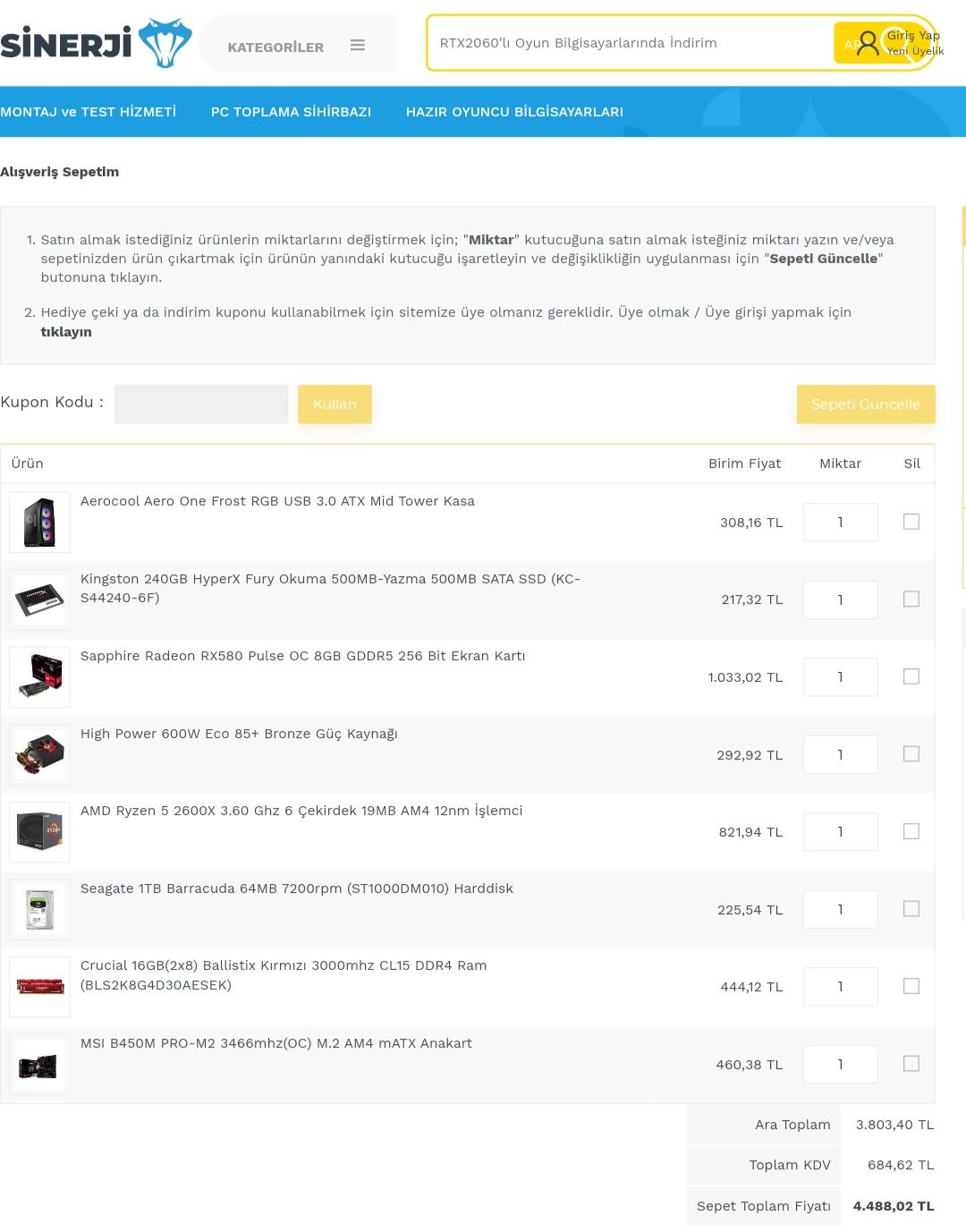Image resolution: width=966 pixels, height=1232 pixels.
Task: Click the tıklayın membership link
Action: (x=66, y=332)
